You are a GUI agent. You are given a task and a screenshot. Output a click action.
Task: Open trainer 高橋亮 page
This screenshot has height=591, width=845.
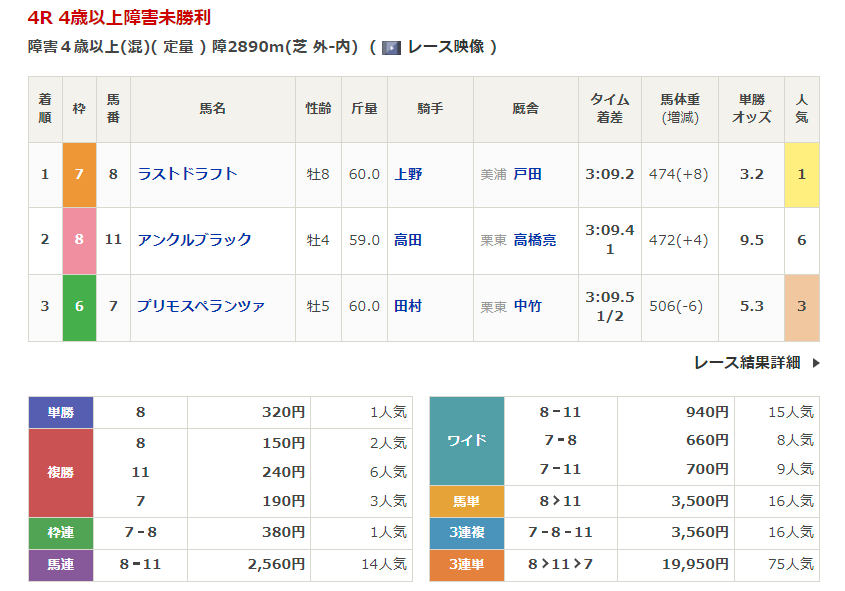point(535,240)
